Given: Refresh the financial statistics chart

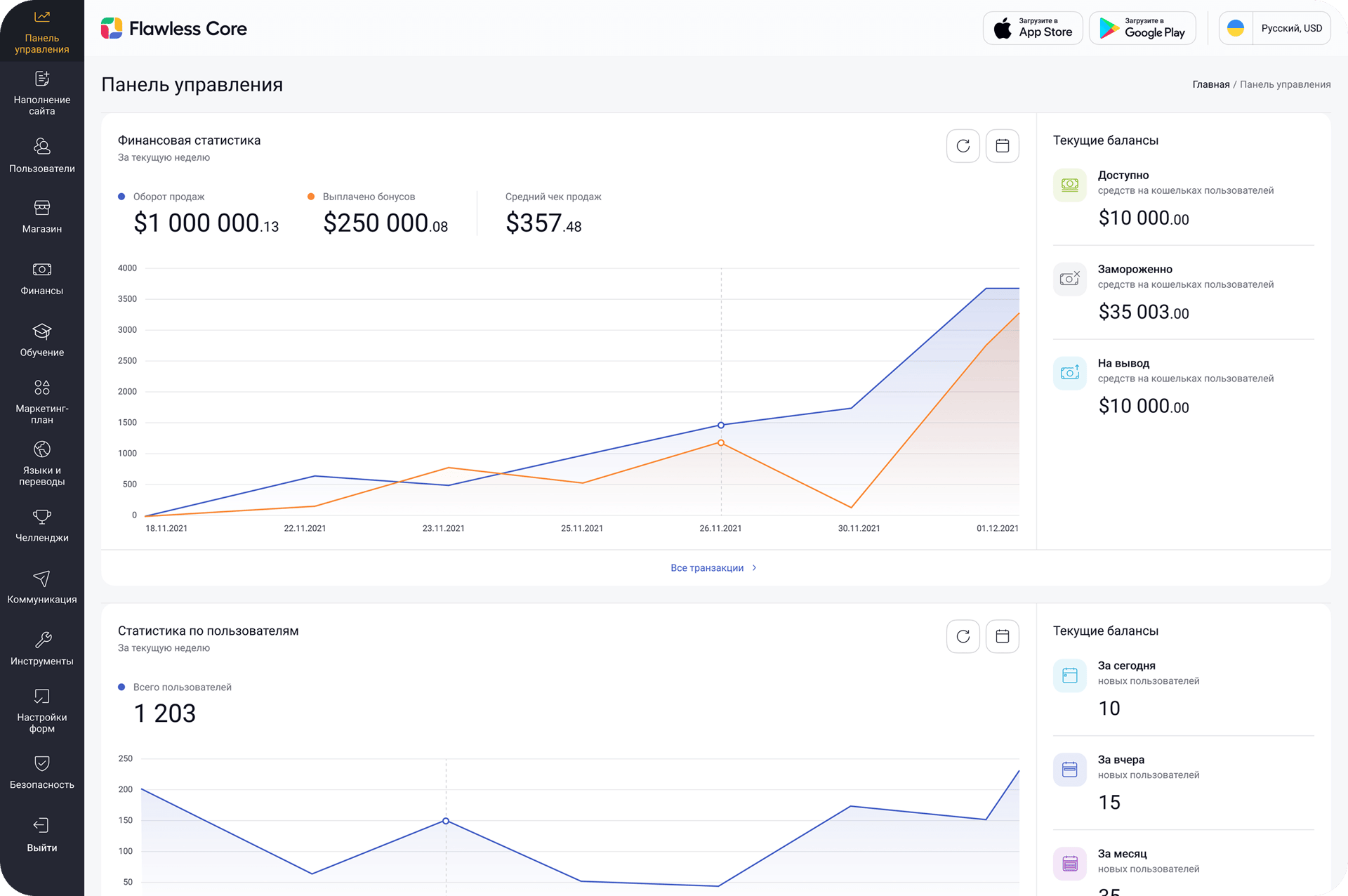Looking at the screenshot, I should click(x=963, y=146).
